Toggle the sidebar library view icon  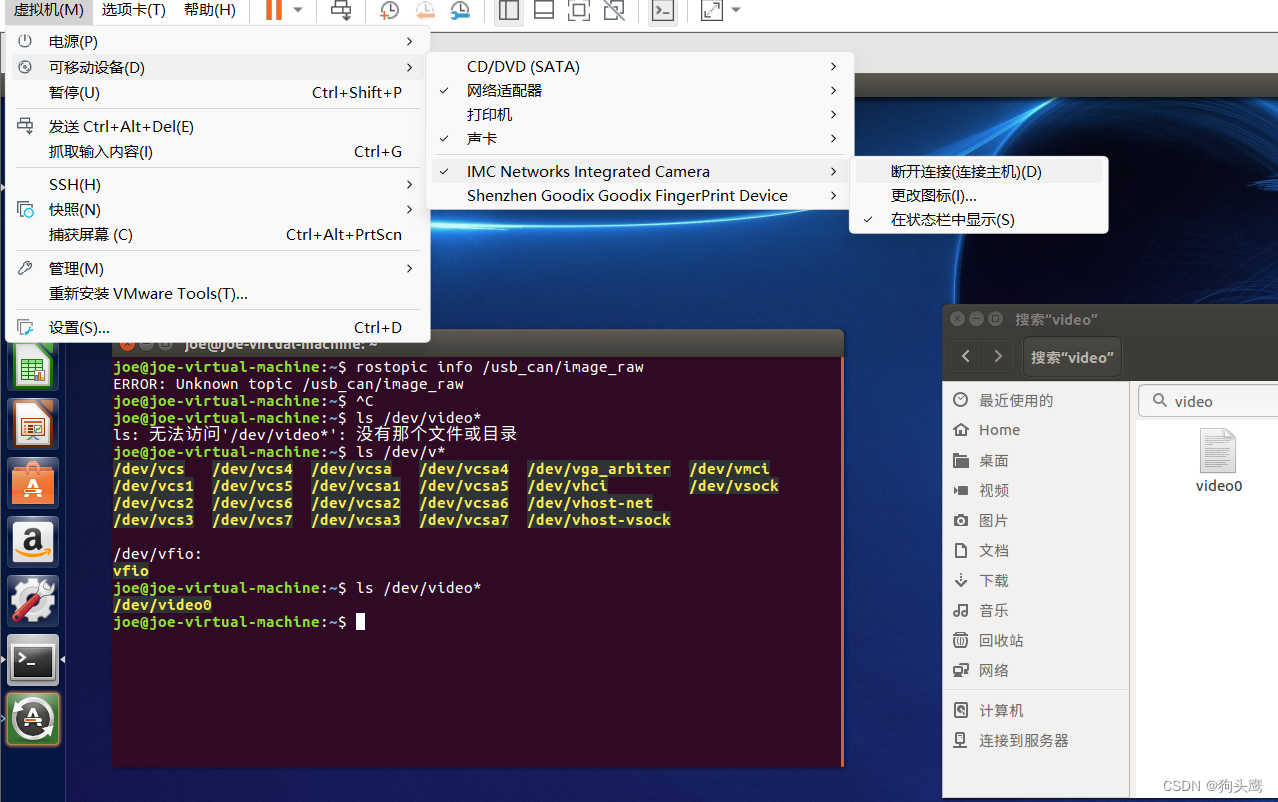tap(509, 10)
